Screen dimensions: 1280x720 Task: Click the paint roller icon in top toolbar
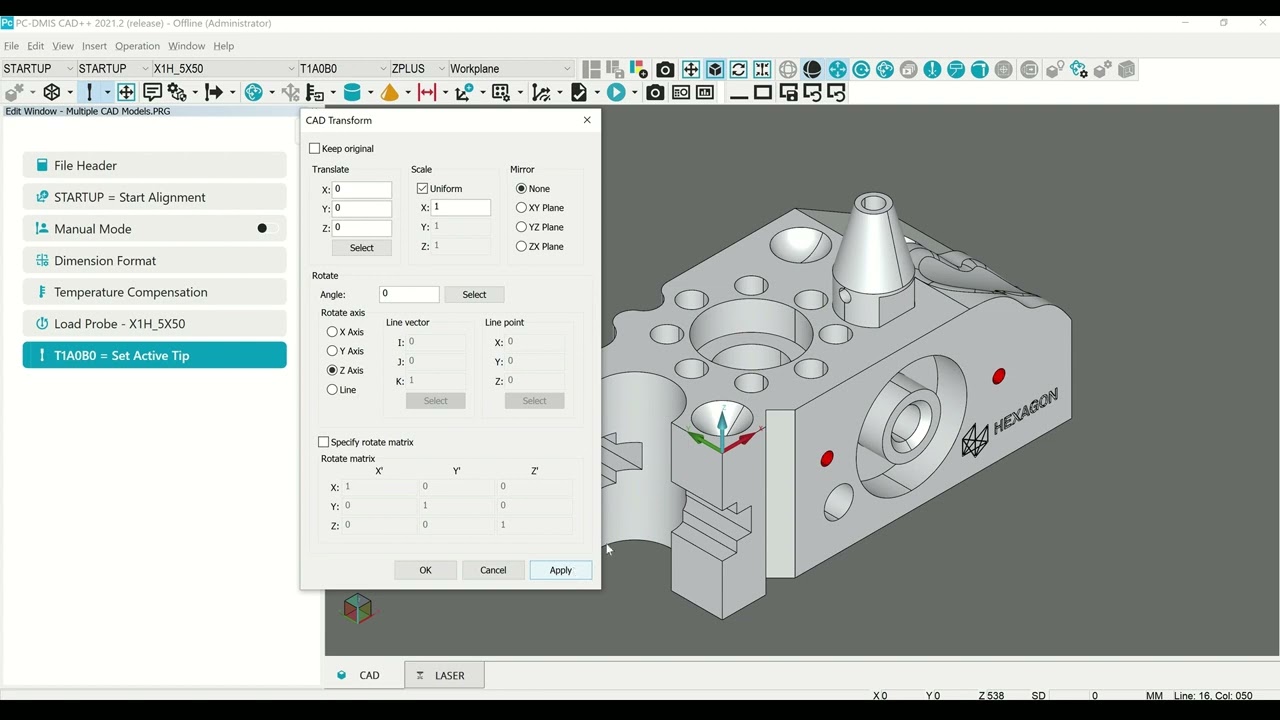tap(956, 70)
